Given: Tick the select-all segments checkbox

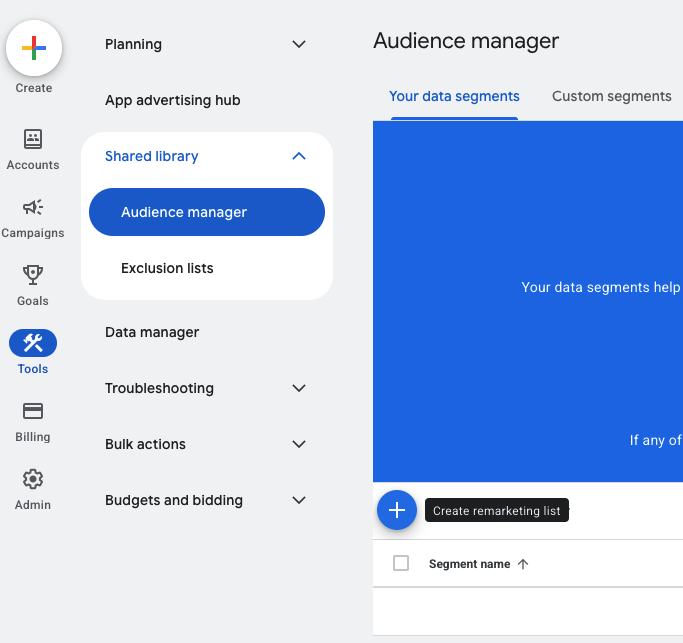Looking at the screenshot, I should click(401, 563).
